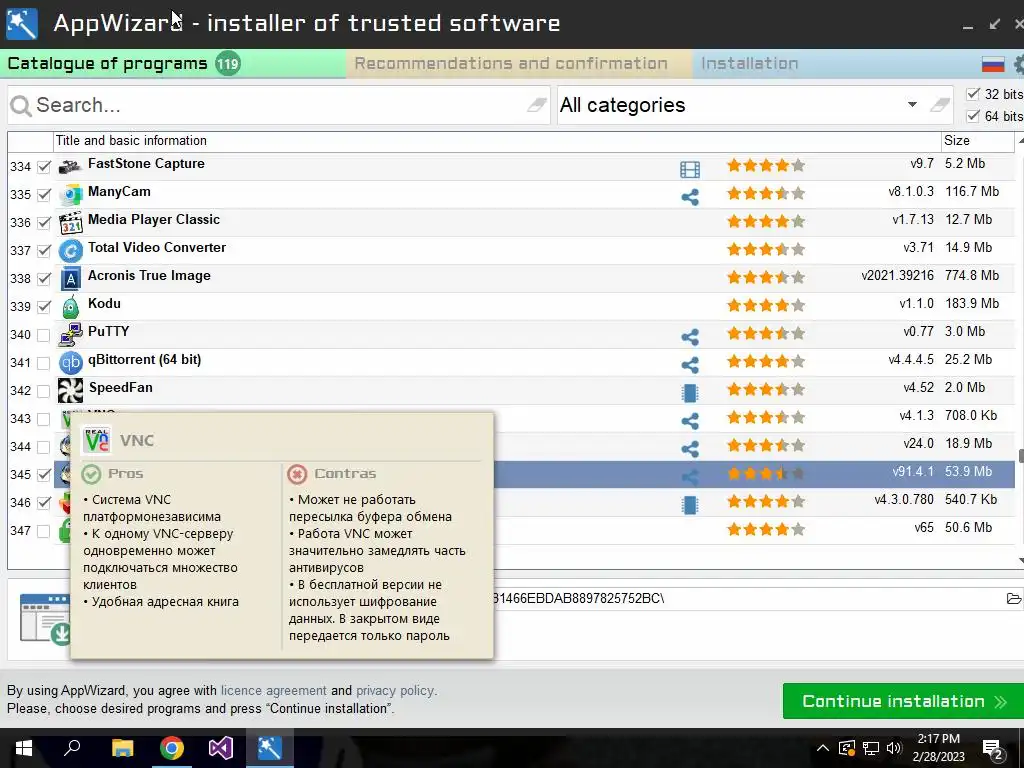Click the FastStone Capture program icon
The width and height of the screenshot is (1024, 768).
click(x=71, y=167)
